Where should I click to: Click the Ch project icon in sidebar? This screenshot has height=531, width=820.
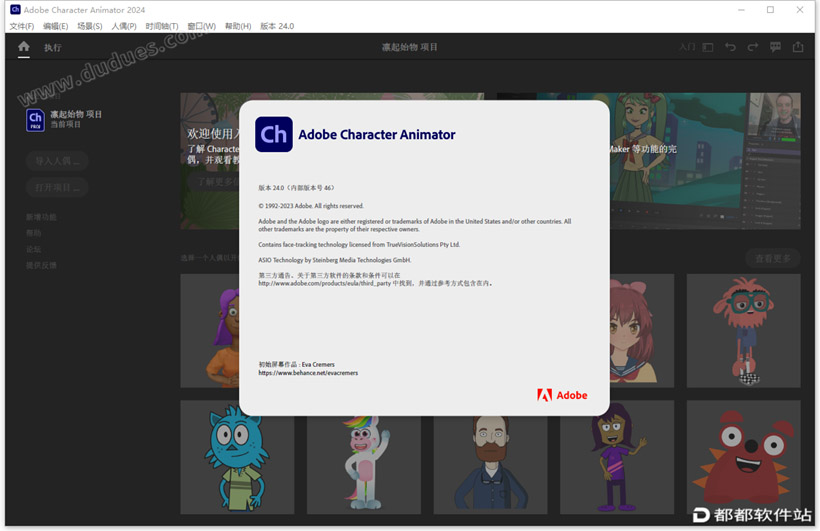35,120
